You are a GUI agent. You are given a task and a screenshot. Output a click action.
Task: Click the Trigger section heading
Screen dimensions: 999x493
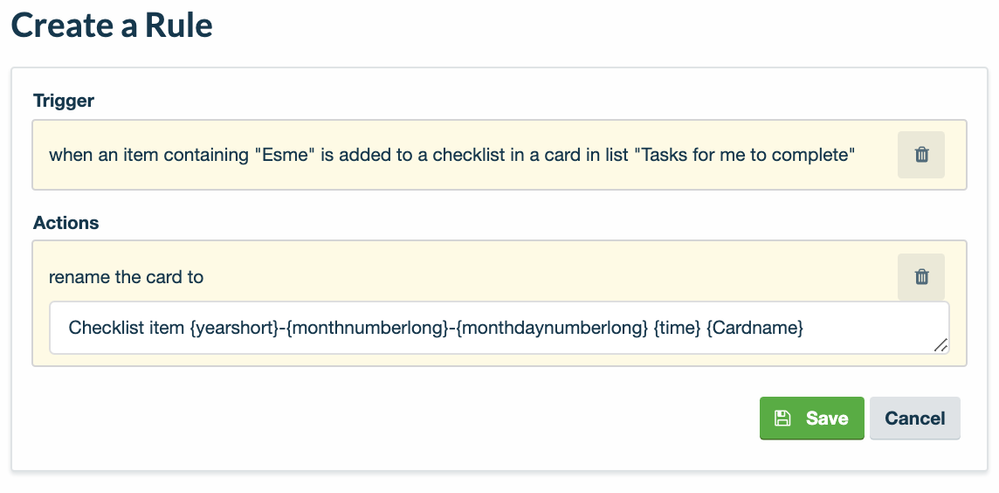click(x=63, y=100)
